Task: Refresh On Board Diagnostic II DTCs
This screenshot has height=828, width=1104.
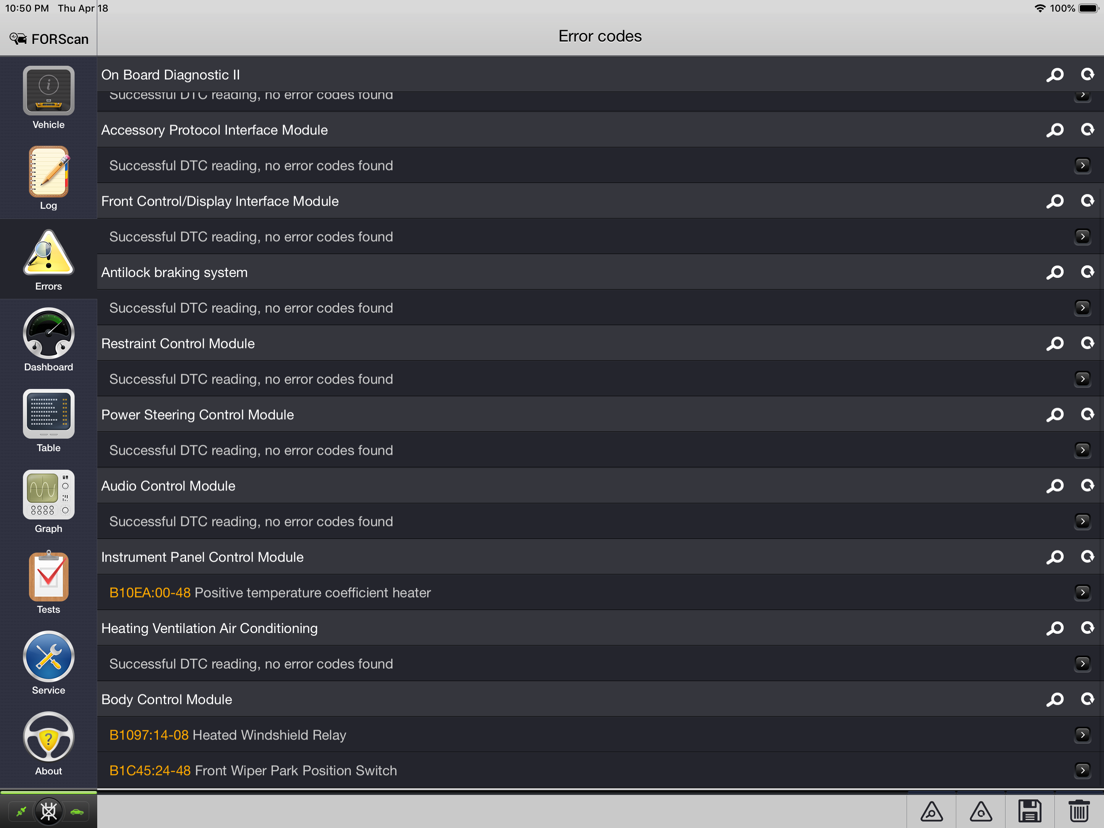Action: 1087,75
